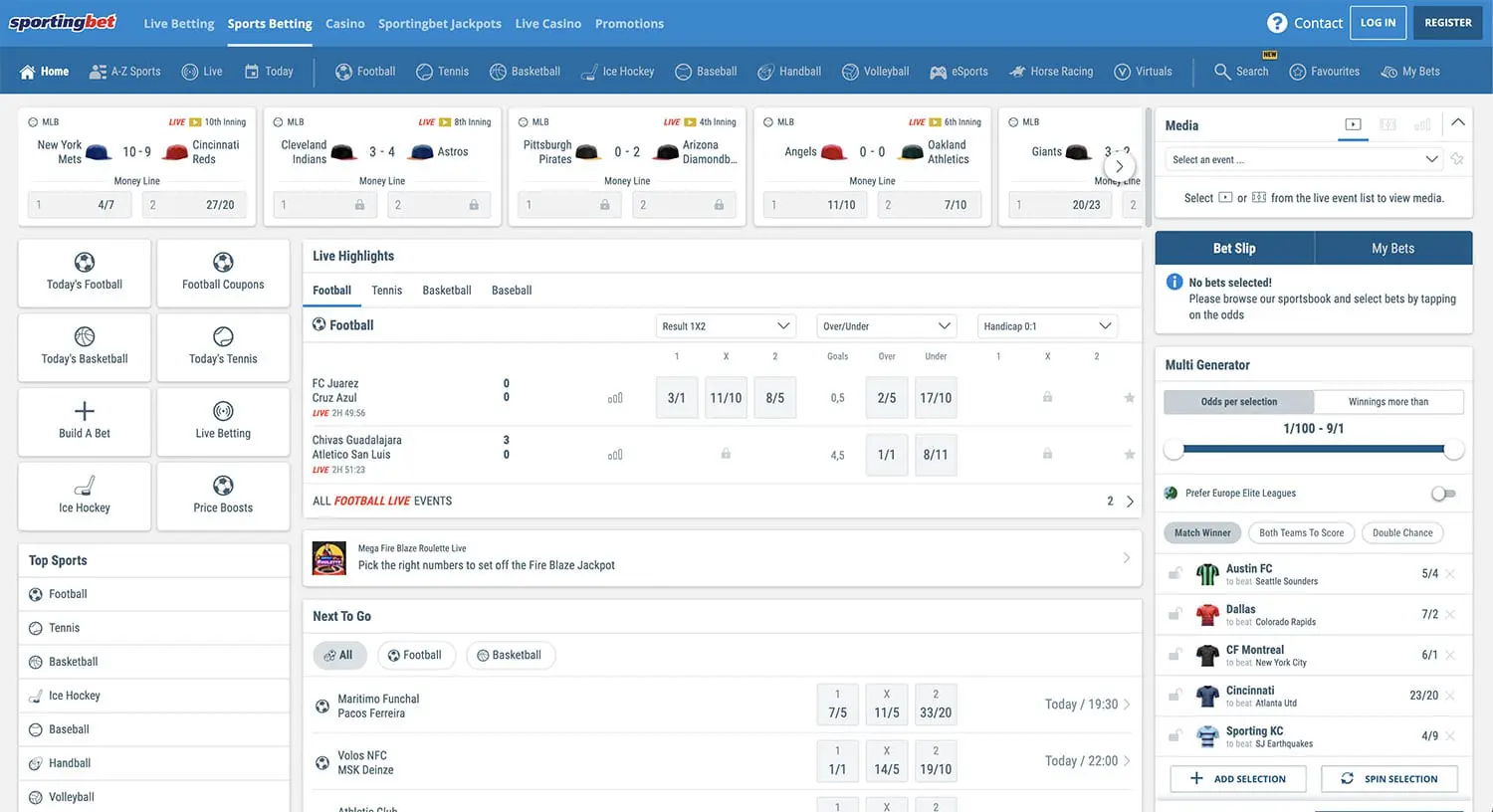This screenshot has width=1493, height=812.
Task: Open the Over/Under market dropdown
Action: 886,326
